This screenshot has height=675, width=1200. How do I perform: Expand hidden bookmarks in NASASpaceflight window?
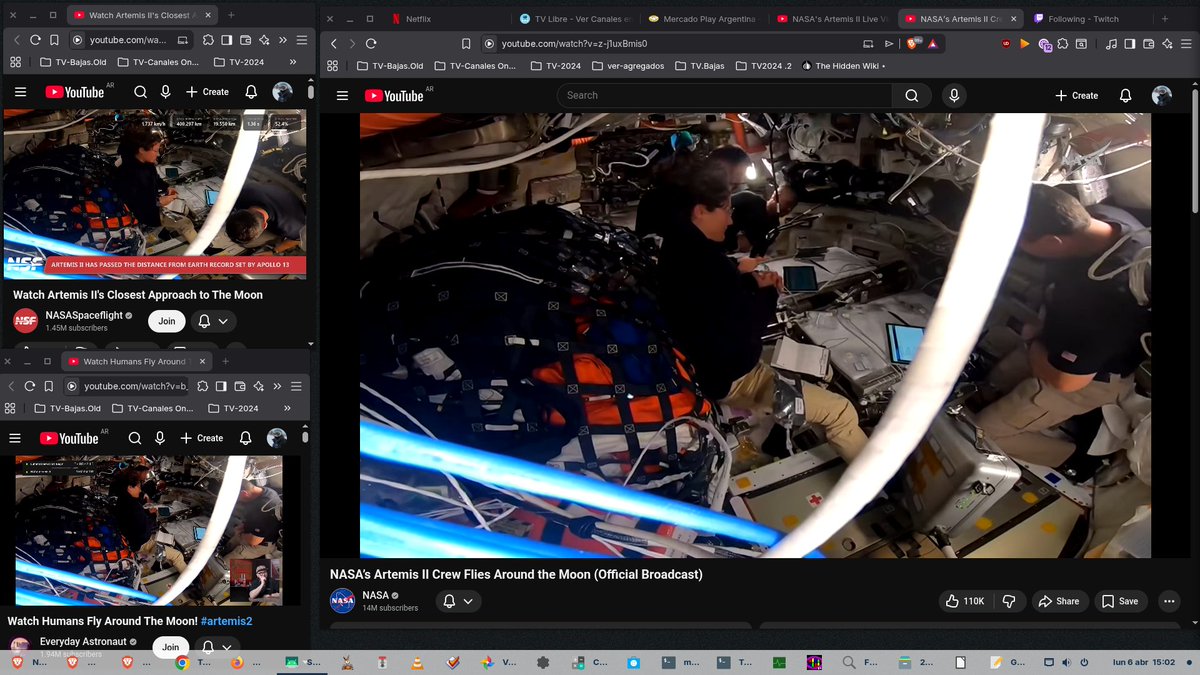pyautogui.click(x=294, y=62)
